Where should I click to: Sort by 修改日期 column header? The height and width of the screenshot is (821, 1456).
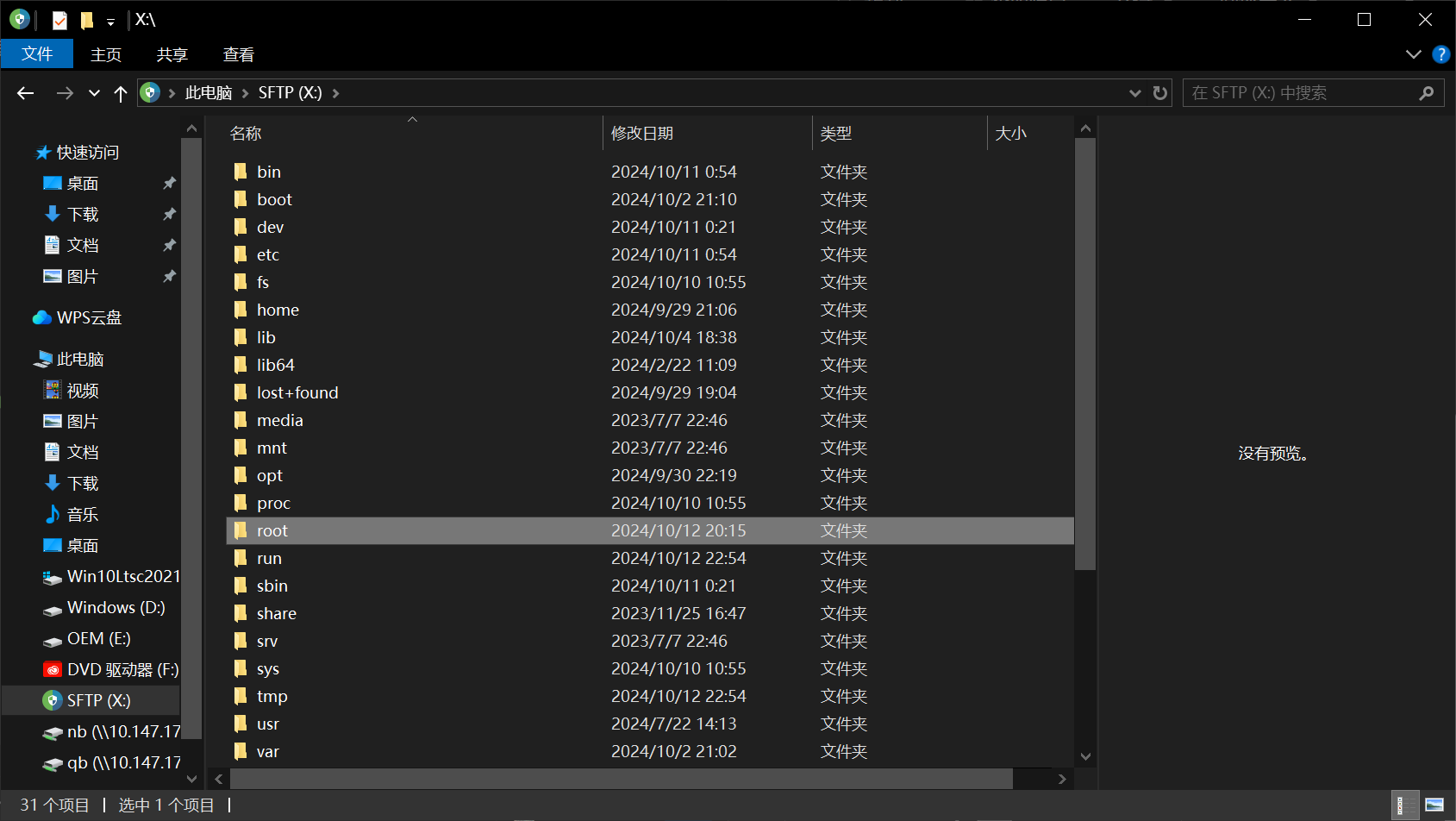coord(707,134)
